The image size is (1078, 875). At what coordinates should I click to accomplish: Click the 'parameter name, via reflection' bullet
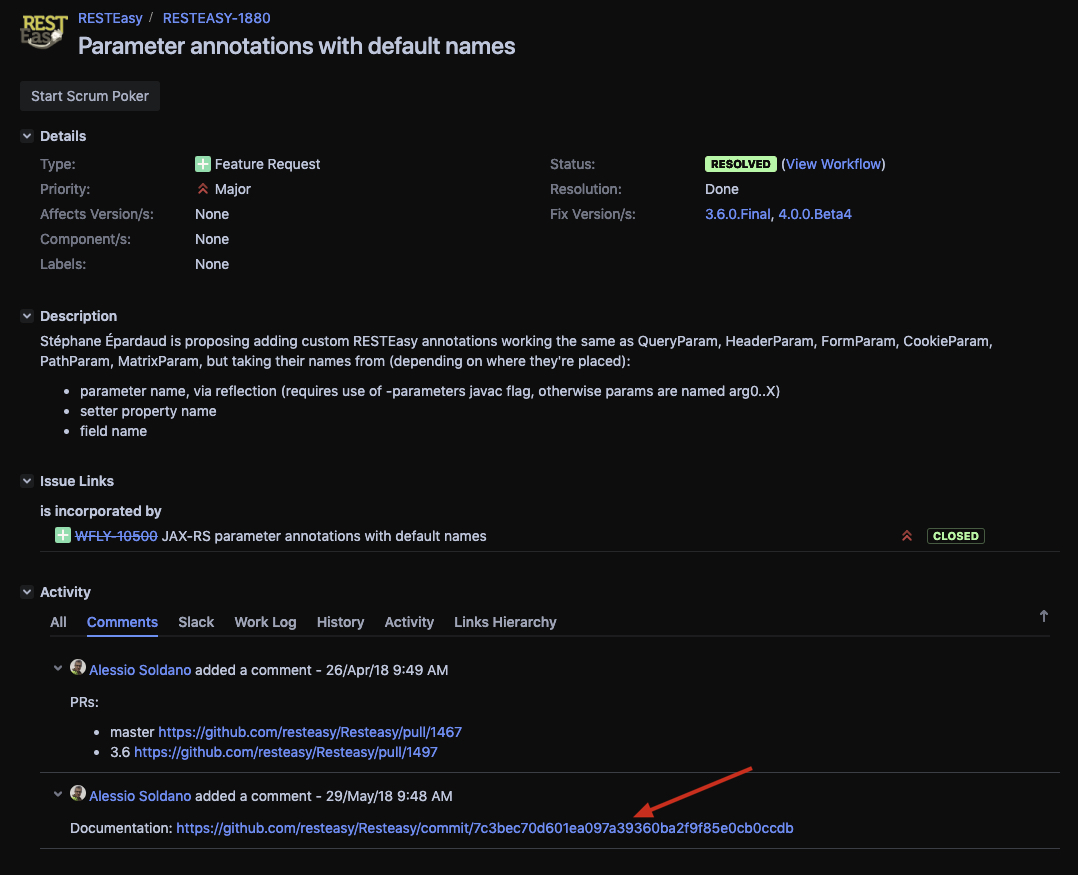430,391
